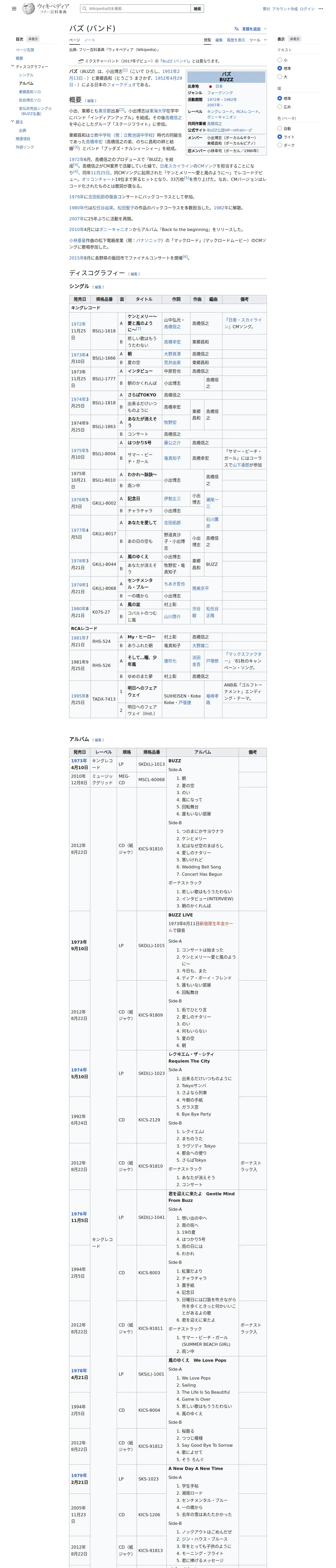Click the disambiguation hatnote icon
This screenshot has width=336, height=1568.
coord(81,61)
